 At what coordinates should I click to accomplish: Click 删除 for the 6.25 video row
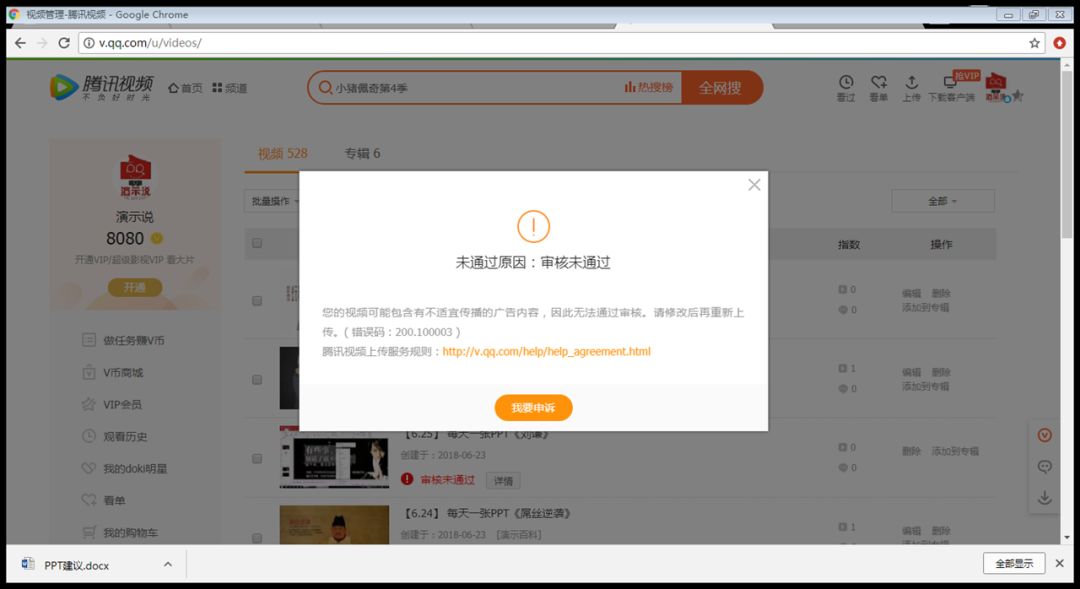click(x=911, y=451)
